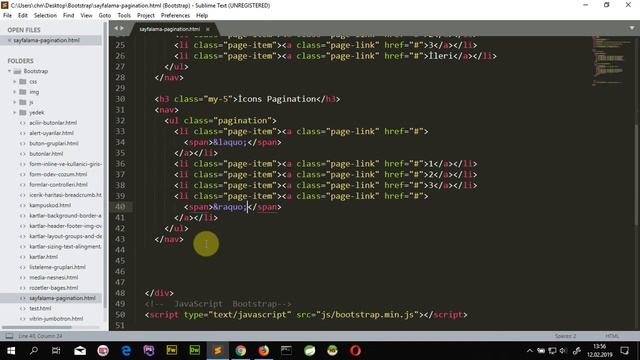Click the previous tab arrow in tab bar
The image size is (640, 360).
click(x=116, y=28)
